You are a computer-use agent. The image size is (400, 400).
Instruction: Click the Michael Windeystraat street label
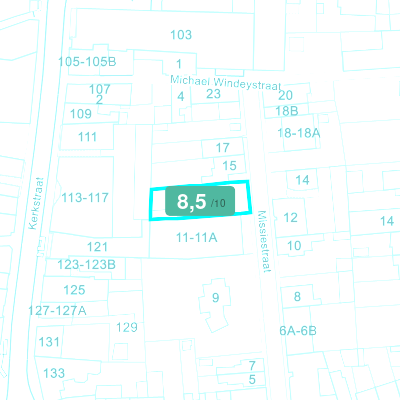pos(226,83)
